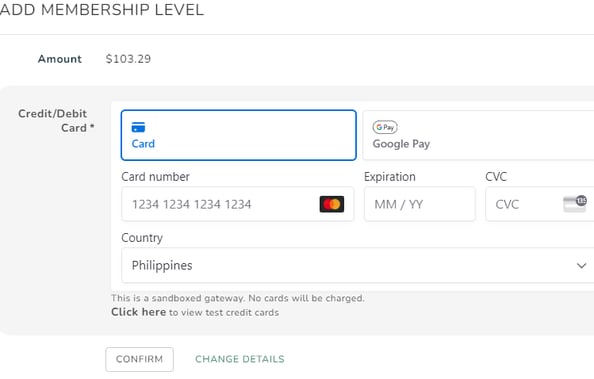Focus the Expiration MM / YY field
Screen dimensions: 594x379
pos(420,204)
